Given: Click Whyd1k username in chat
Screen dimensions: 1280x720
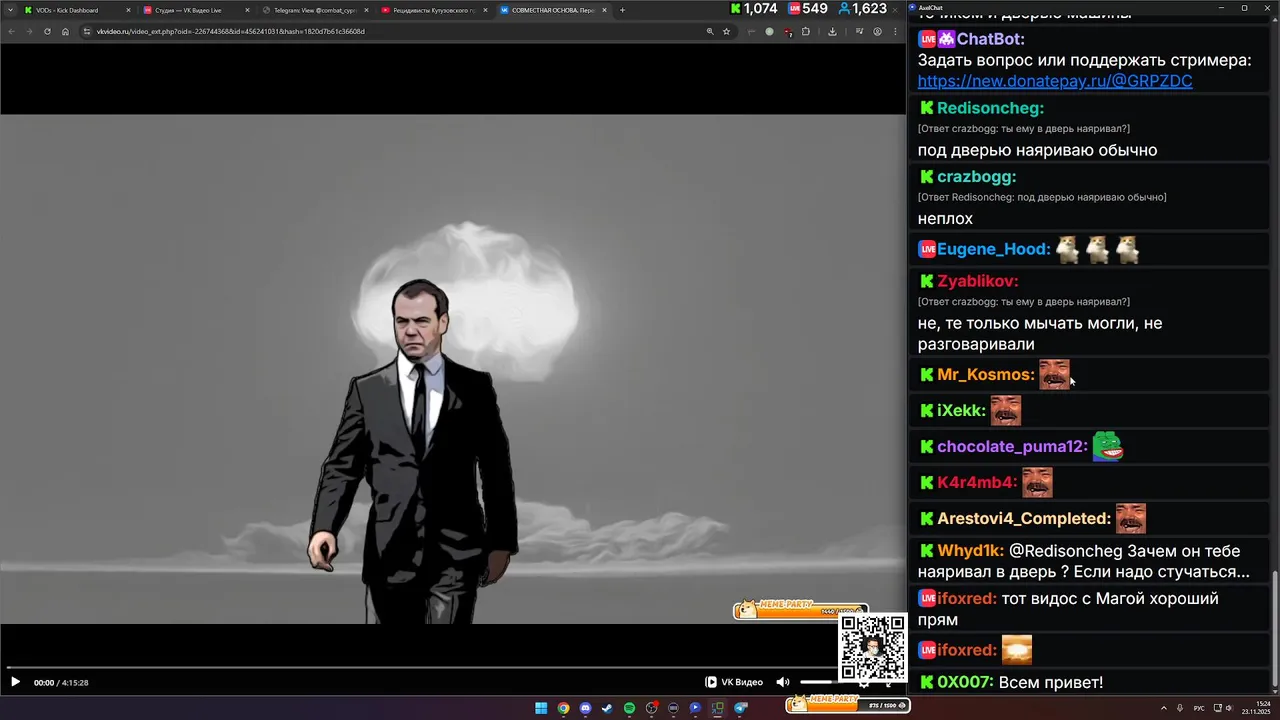Looking at the screenshot, I should (970, 550).
